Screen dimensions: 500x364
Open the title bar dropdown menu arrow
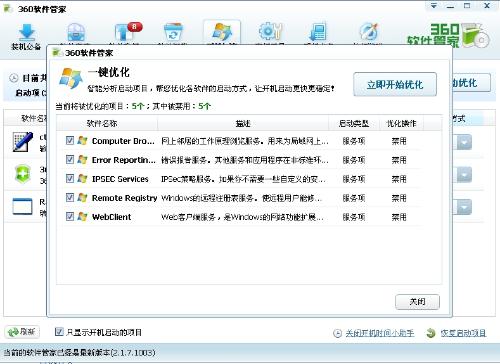click(434, 6)
